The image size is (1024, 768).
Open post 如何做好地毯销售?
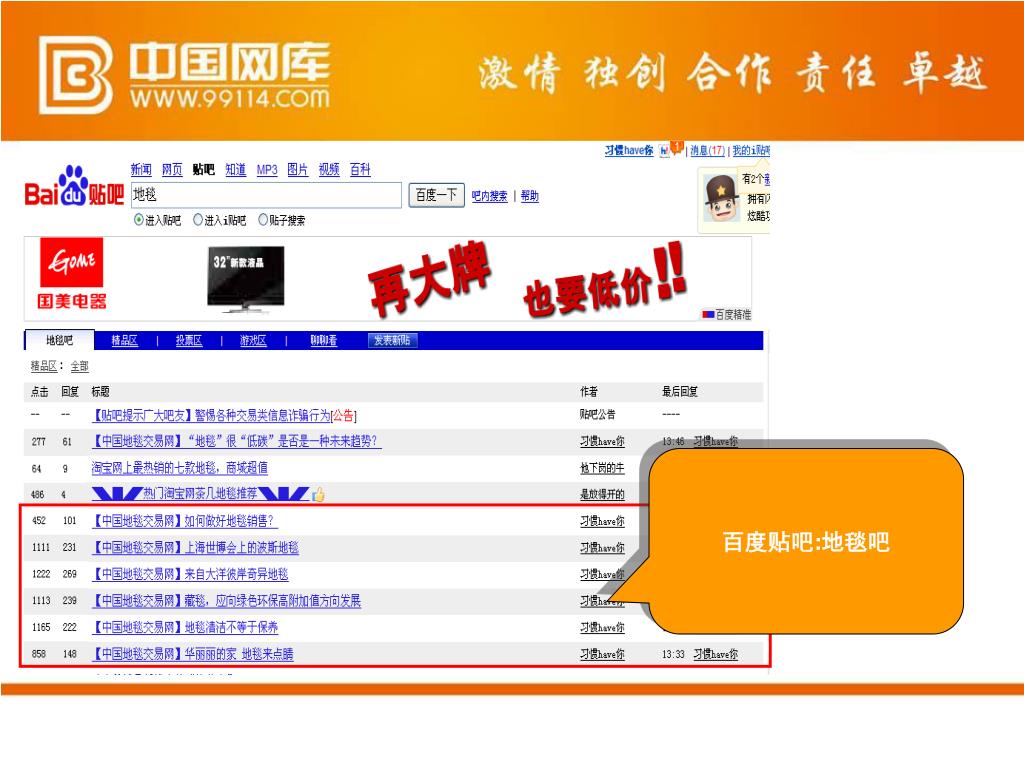[x=185, y=520]
